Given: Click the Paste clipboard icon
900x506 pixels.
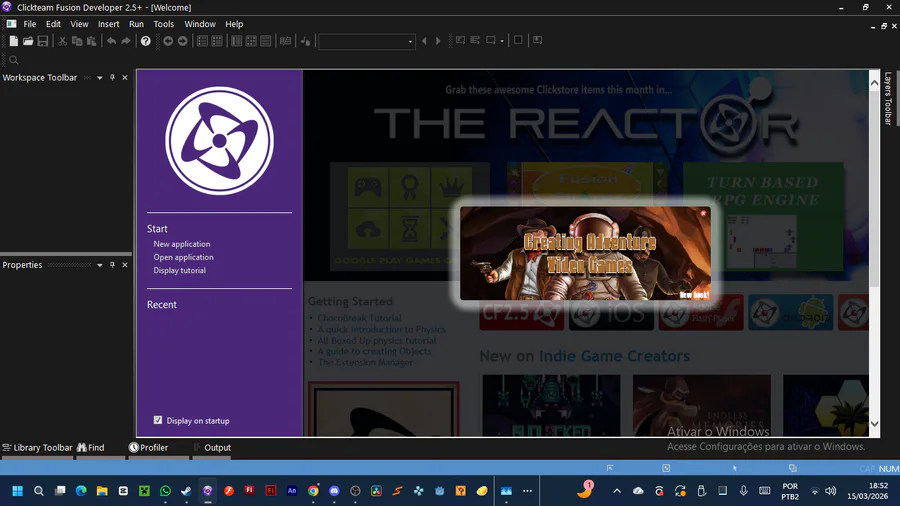Looking at the screenshot, I should (x=91, y=41).
